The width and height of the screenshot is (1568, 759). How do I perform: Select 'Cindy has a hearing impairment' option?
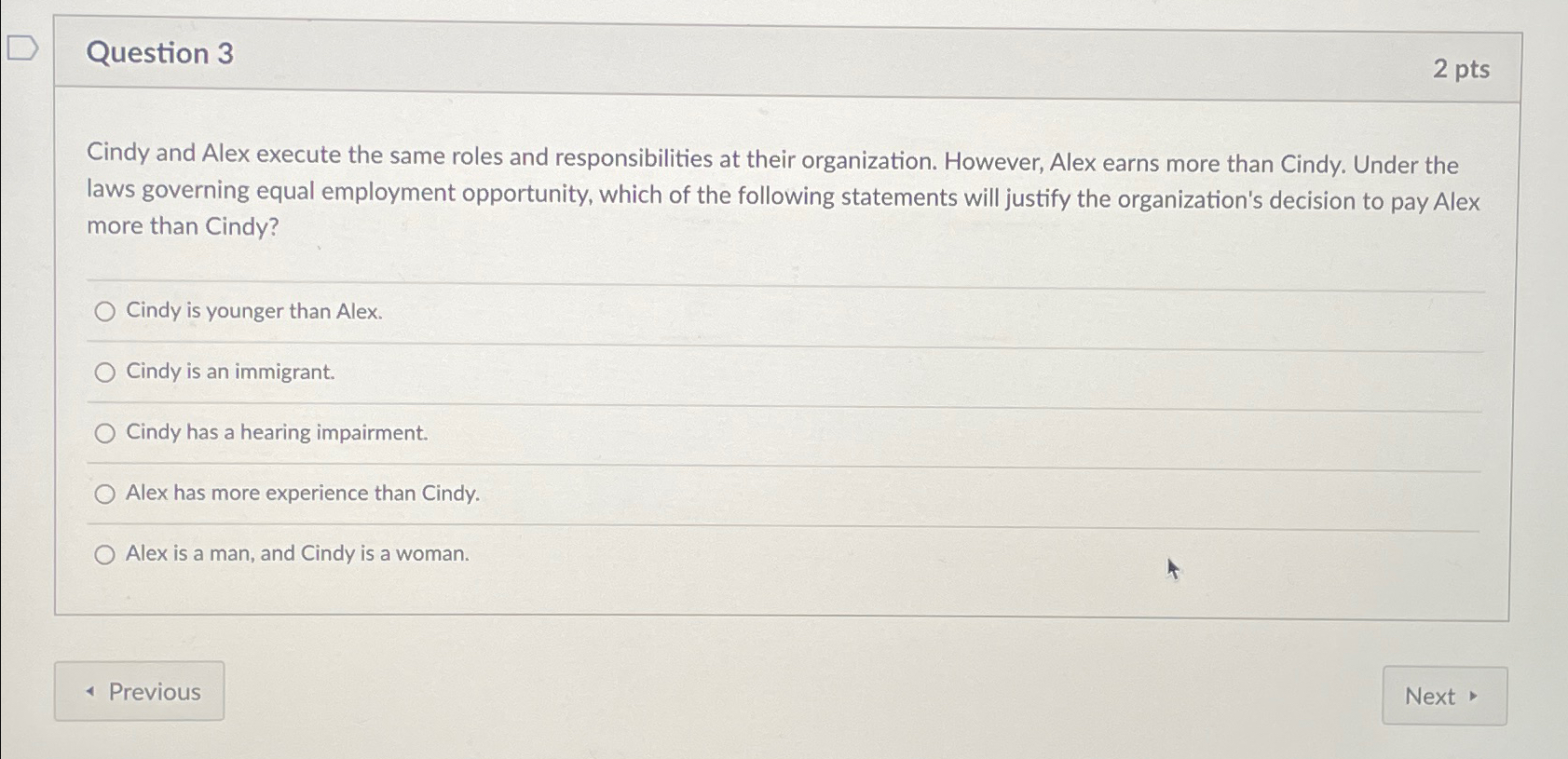105,432
